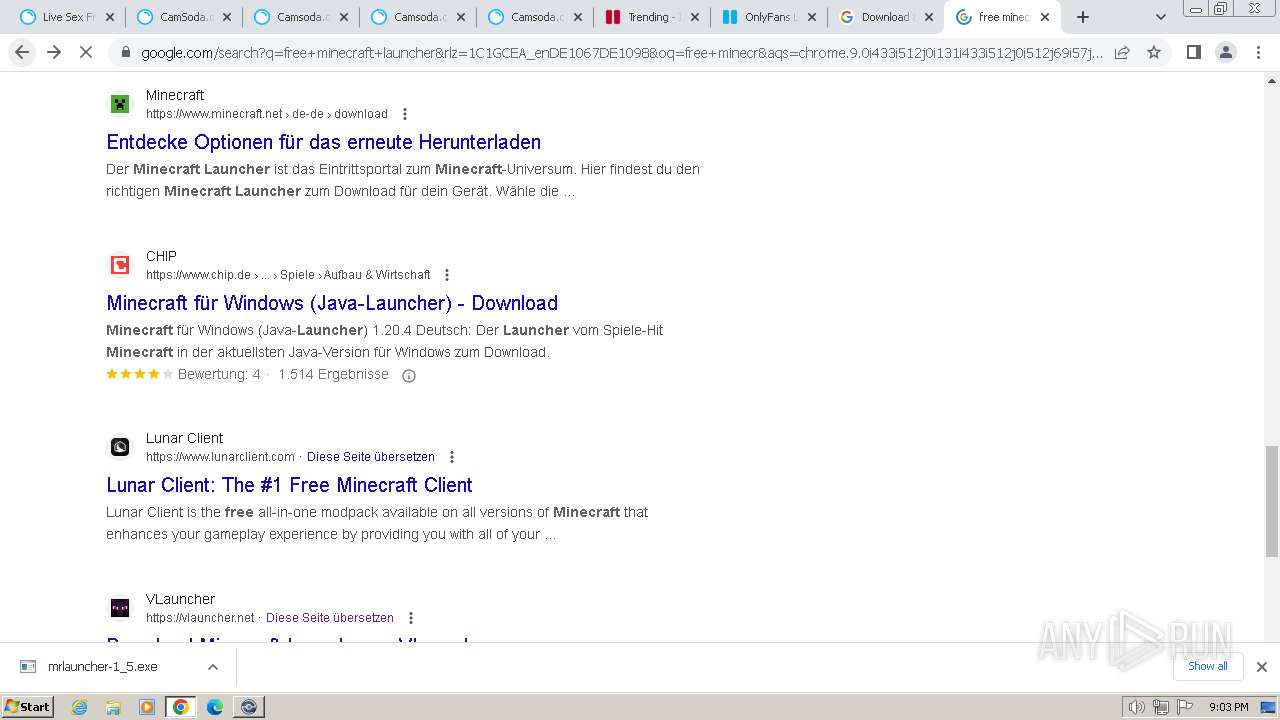The image size is (1280, 720).
Task: Go back to the previous page
Action: coord(22,52)
